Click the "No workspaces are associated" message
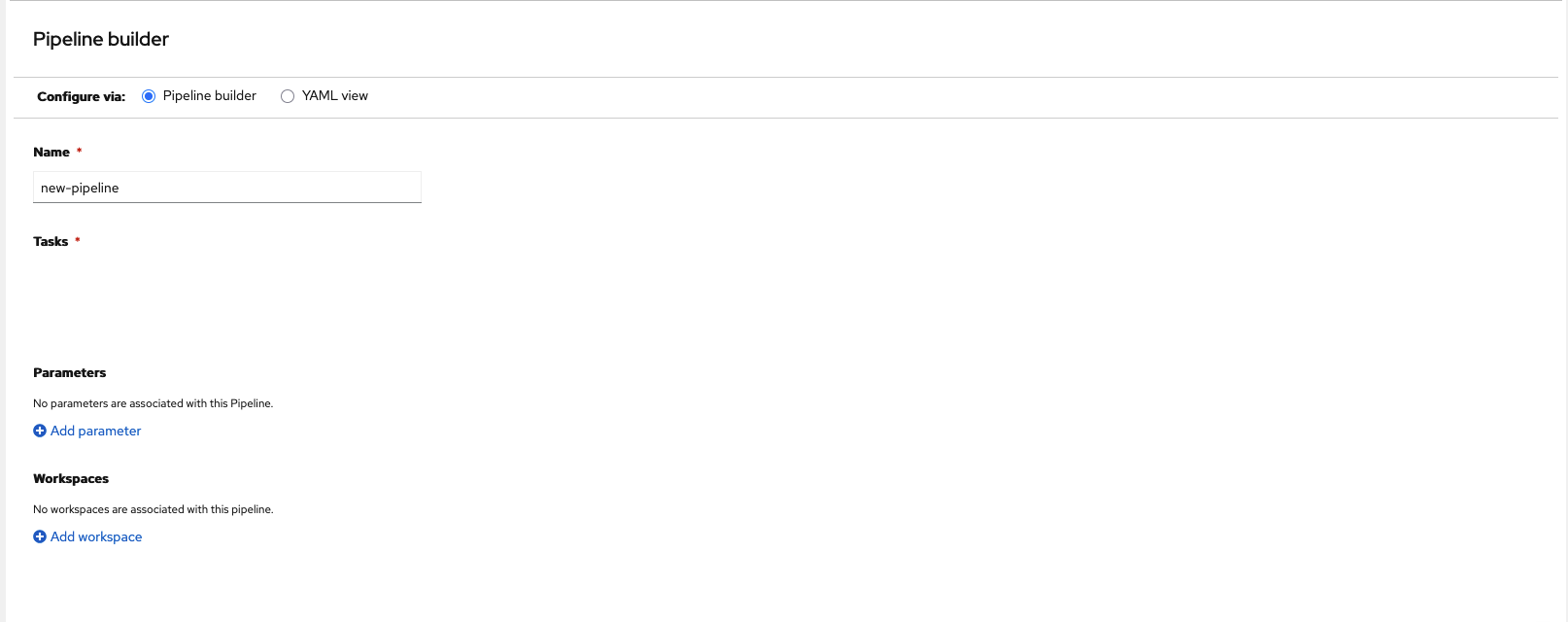Viewport: 1568px width, 622px height. click(153, 509)
